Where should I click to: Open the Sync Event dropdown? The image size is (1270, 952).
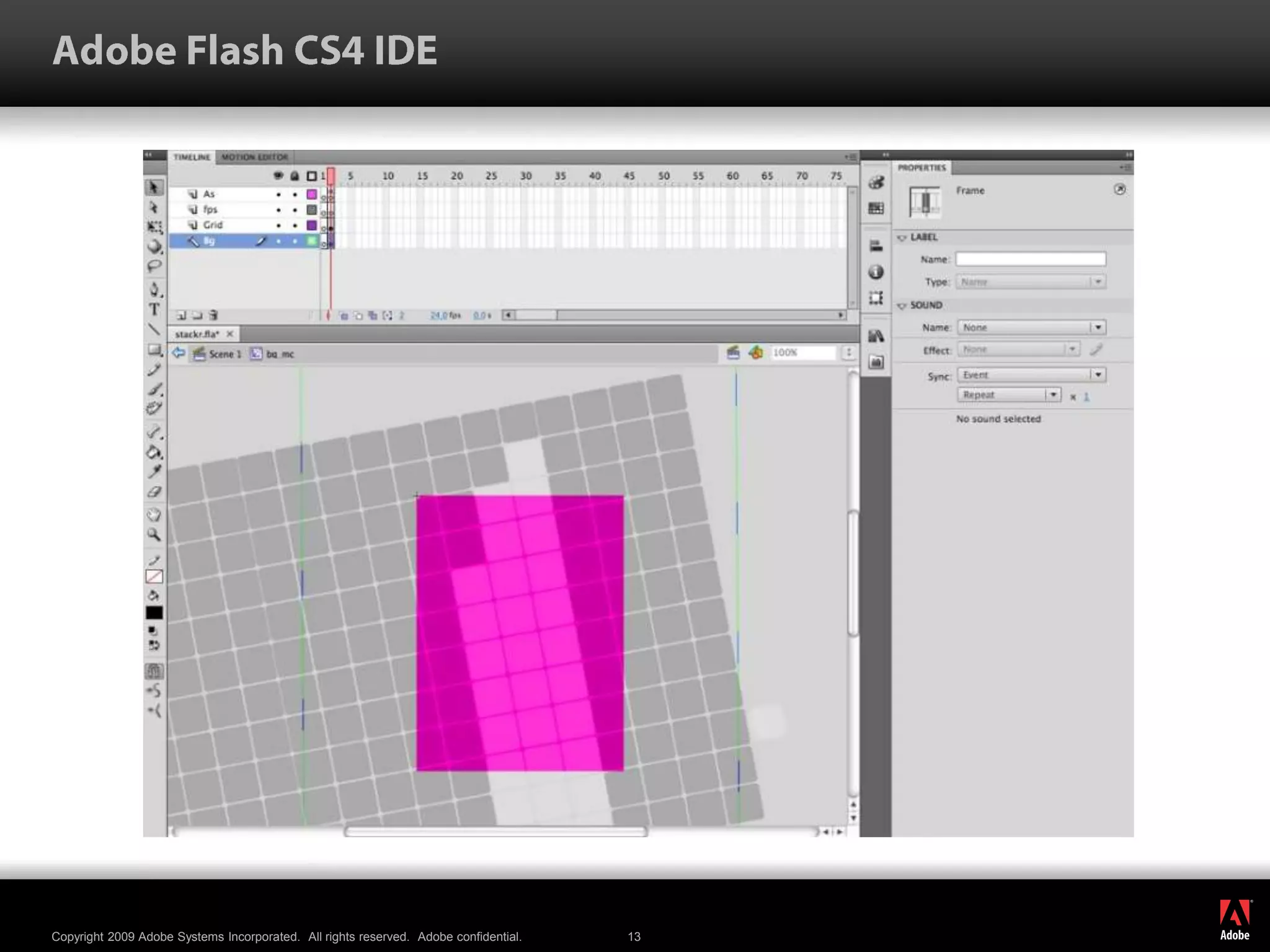coord(1031,375)
